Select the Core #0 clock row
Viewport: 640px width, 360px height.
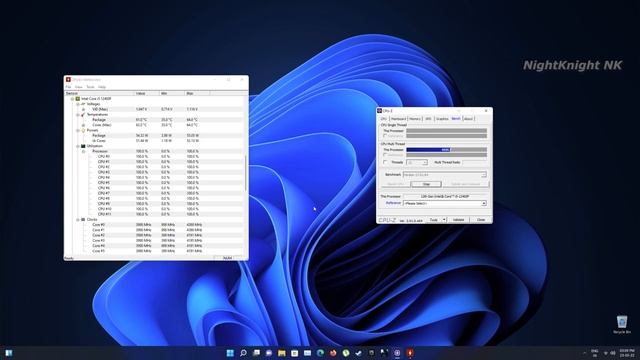pyautogui.click(x=154, y=224)
